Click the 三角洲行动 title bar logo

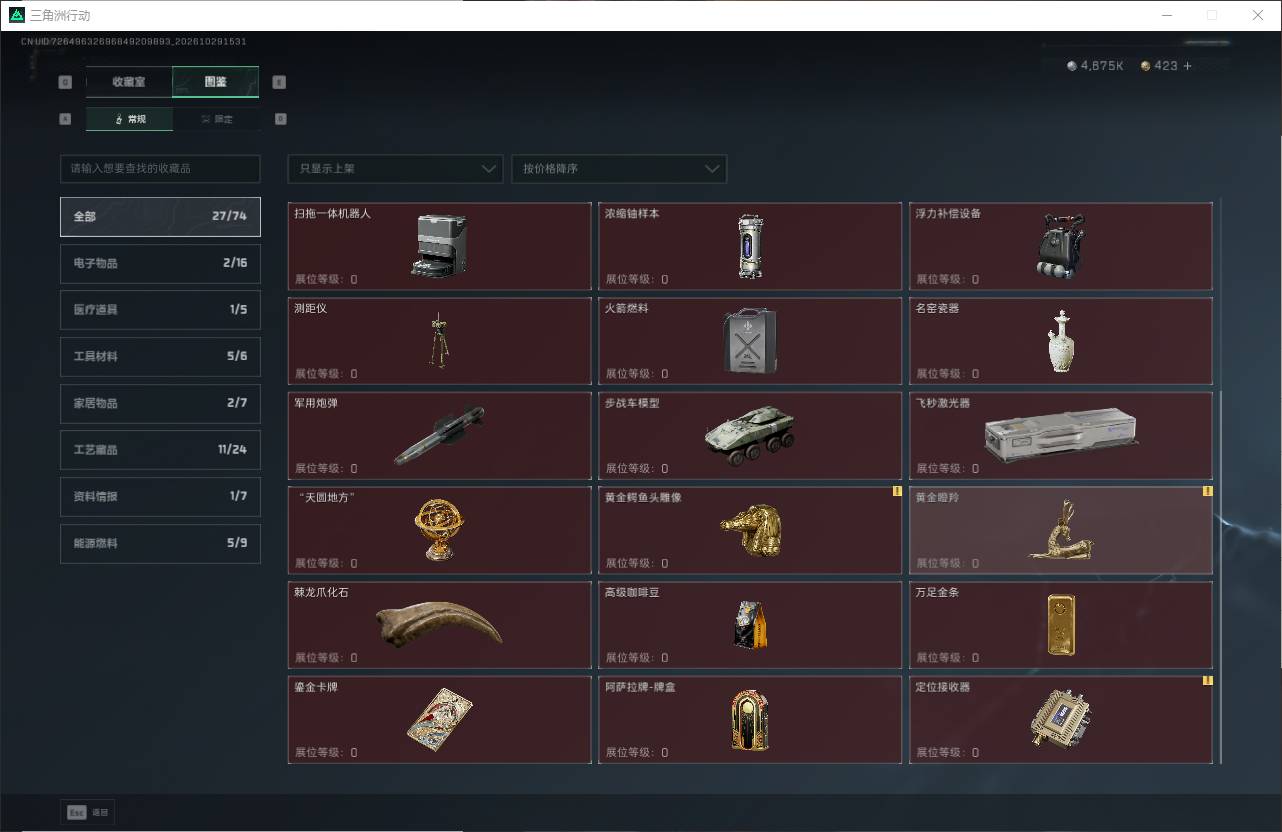pos(17,15)
